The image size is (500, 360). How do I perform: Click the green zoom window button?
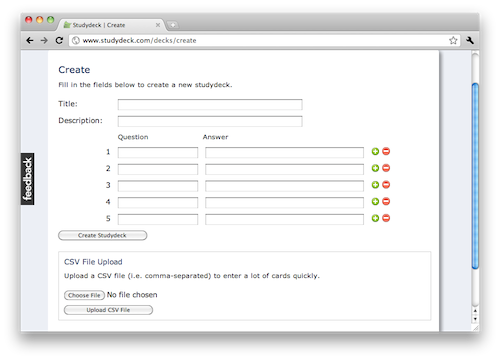[x=51, y=20]
